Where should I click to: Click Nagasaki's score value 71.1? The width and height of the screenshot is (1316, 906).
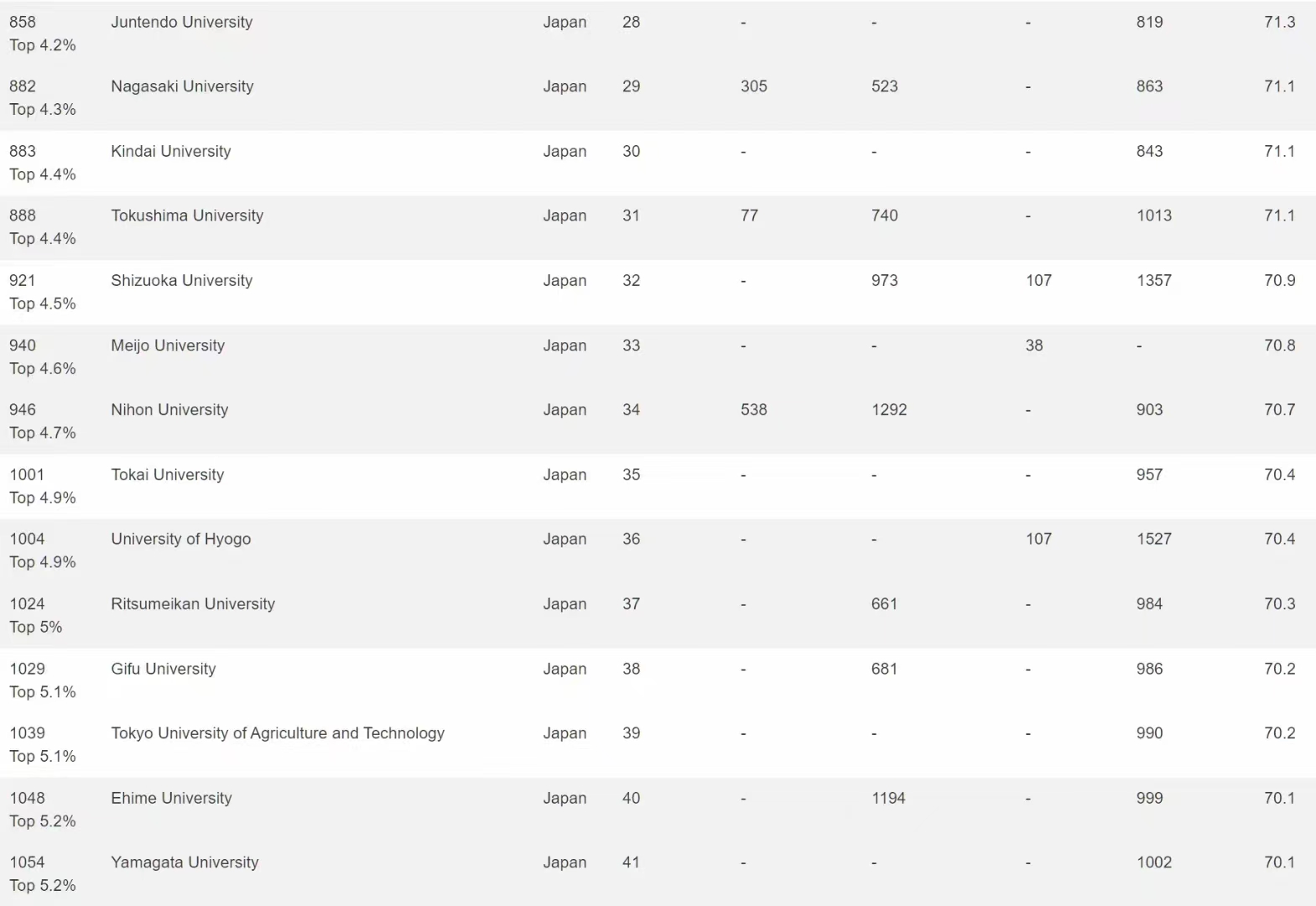point(1279,86)
